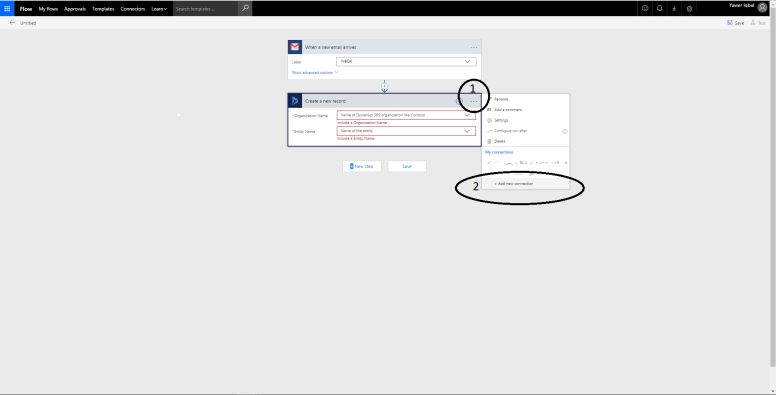Click inside the Search templates field
776x395 pixels.
pos(206,9)
